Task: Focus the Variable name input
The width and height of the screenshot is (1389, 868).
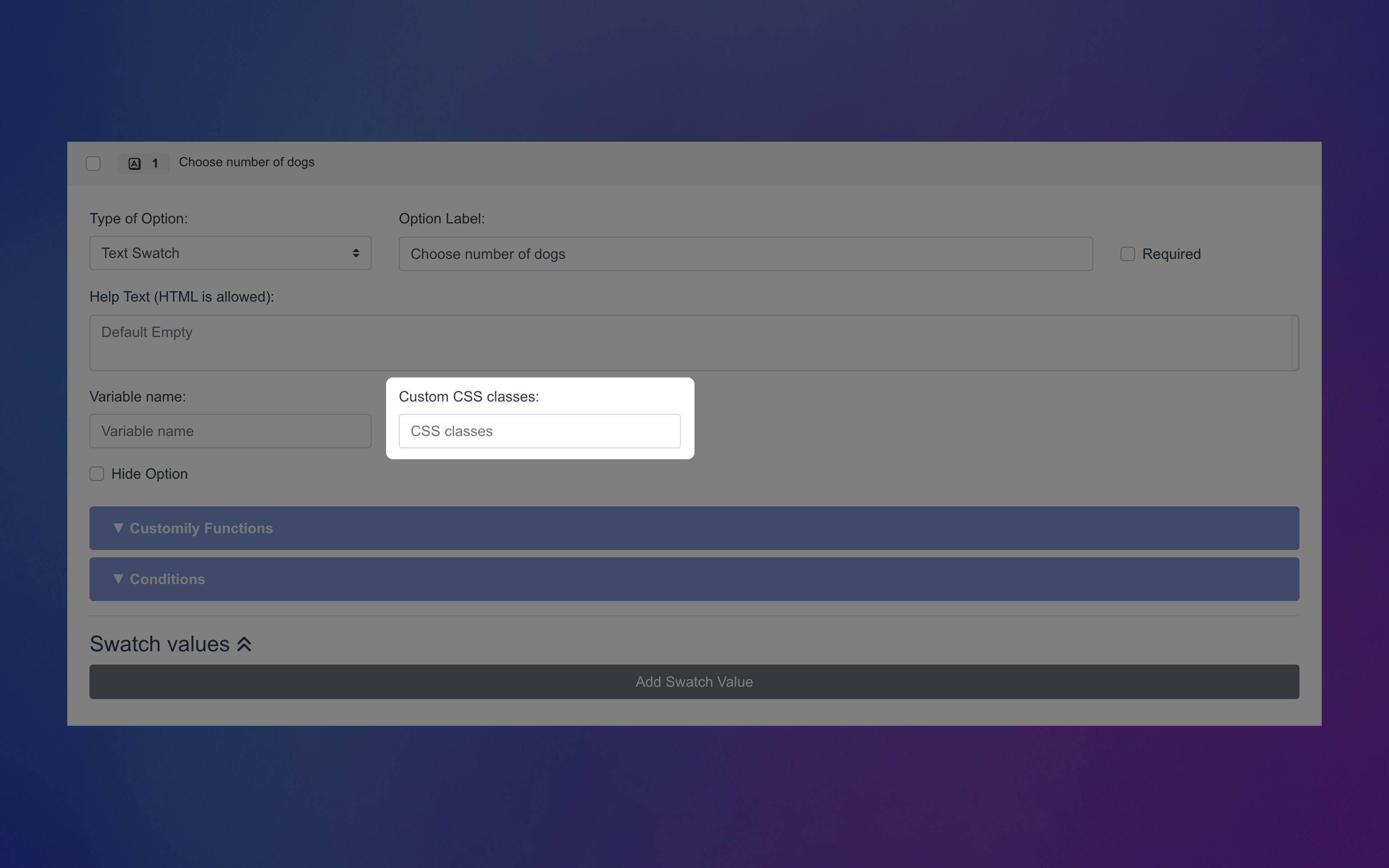Action: 229,431
